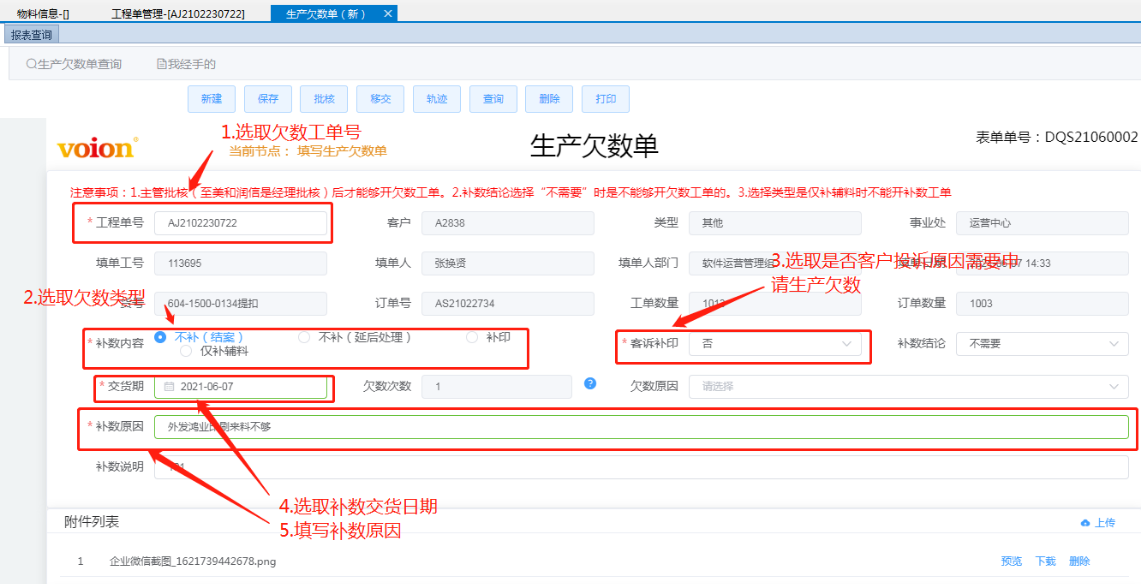Click 预览 for the attachment png
Viewport: 1141px width, 584px height.
coord(1011,561)
